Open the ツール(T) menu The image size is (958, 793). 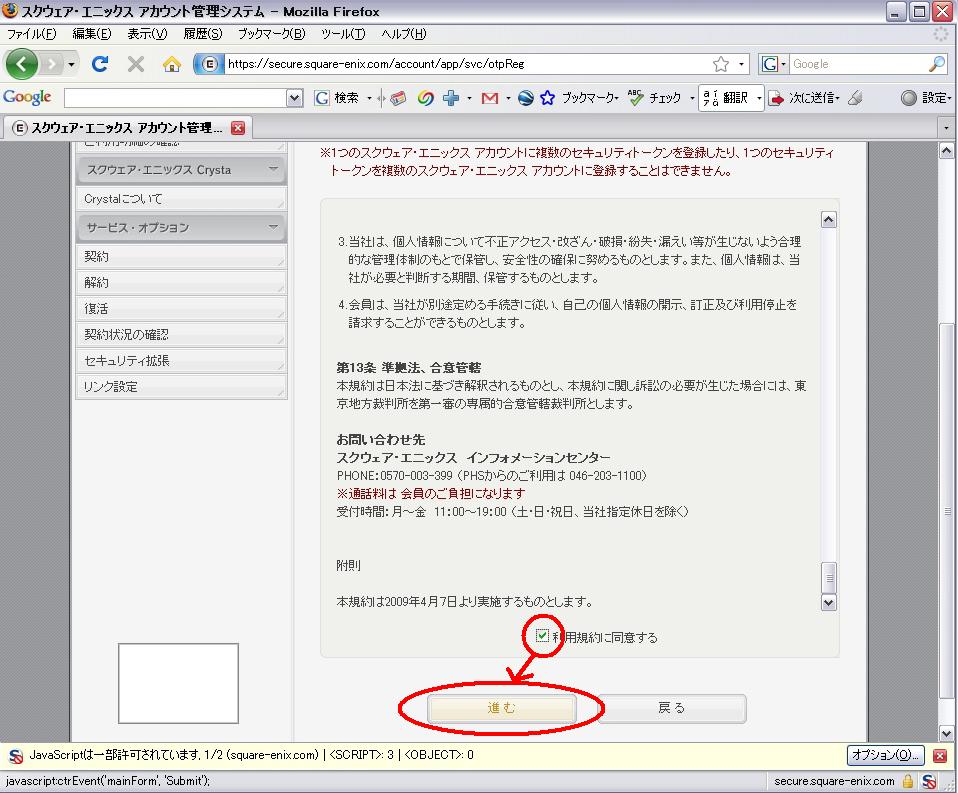tap(343, 34)
